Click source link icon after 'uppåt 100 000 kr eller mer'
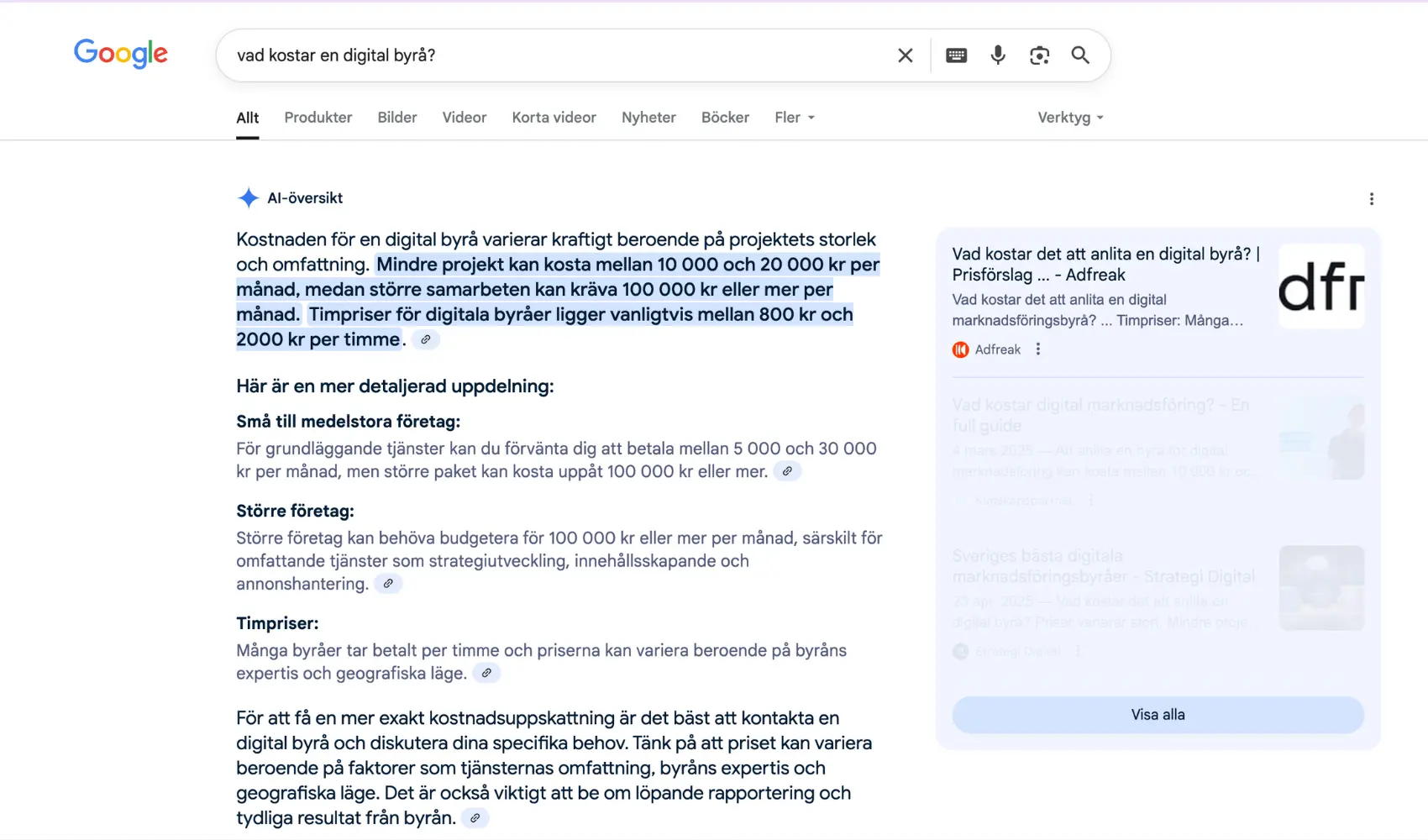The image size is (1428, 840). coord(787,471)
